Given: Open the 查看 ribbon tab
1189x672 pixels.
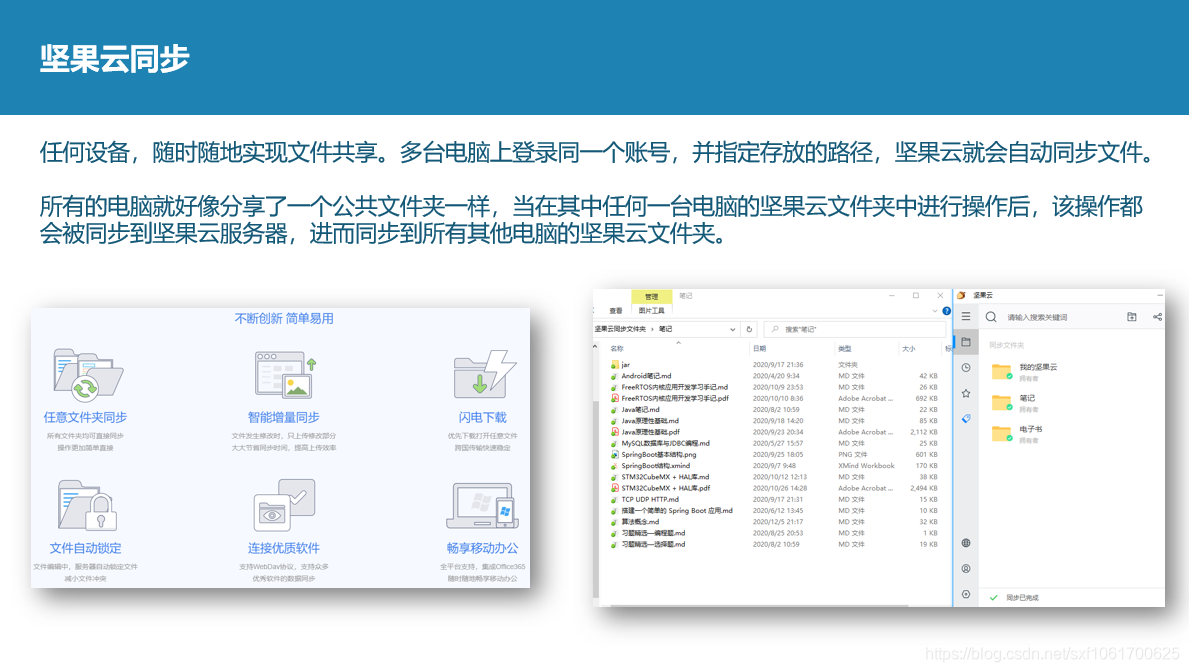Looking at the screenshot, I should [616, 311].
